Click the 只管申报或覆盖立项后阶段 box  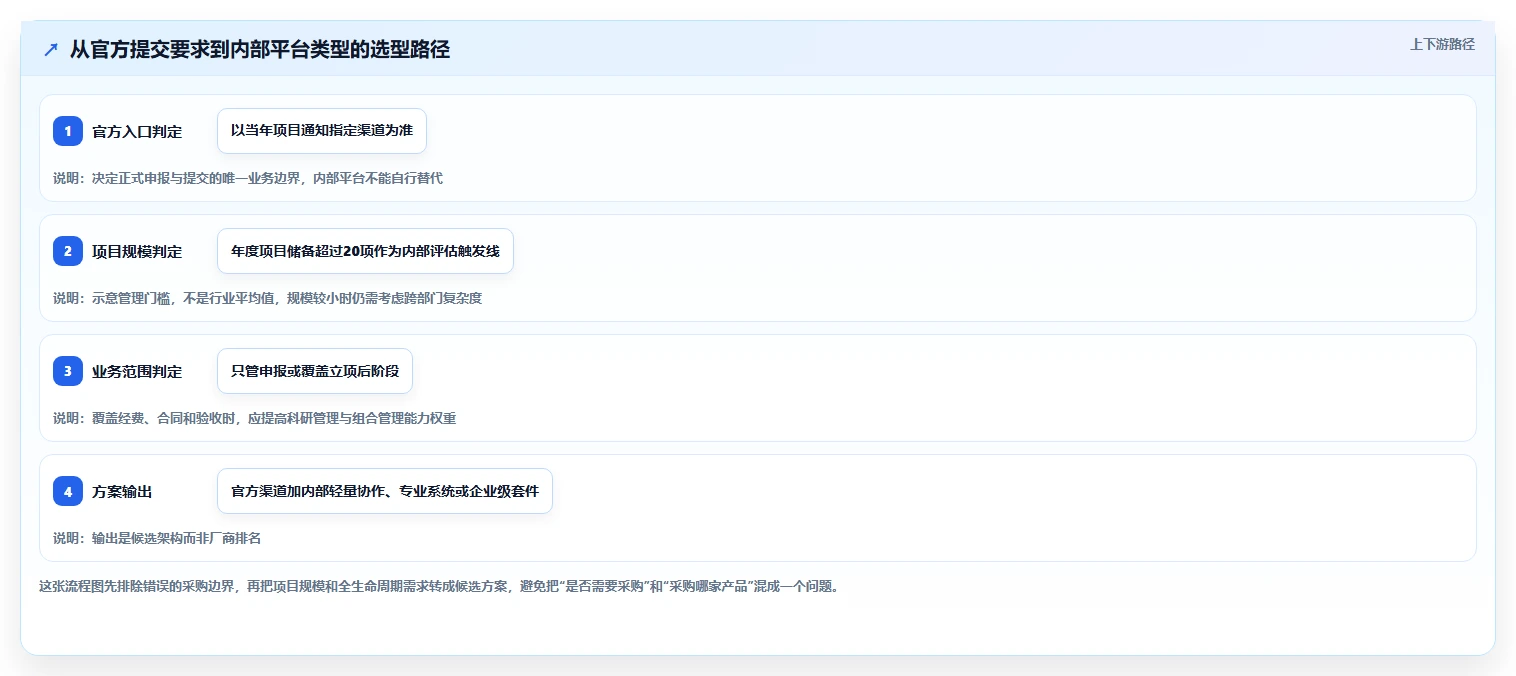(315, 371)
